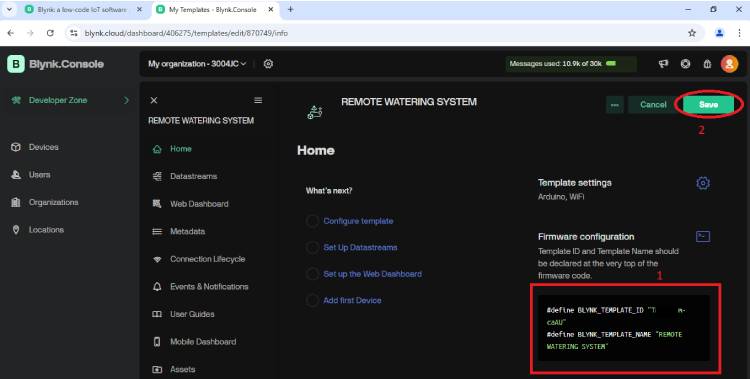Click the green Save button
This screenshot has width=750, height=379.
708,104
